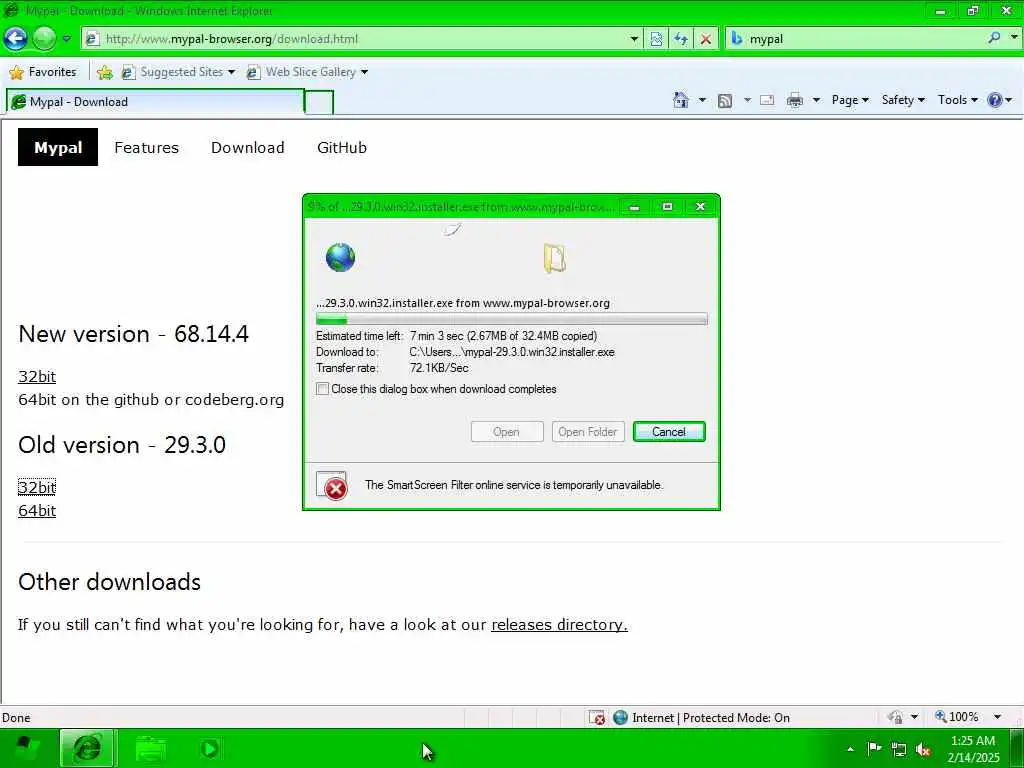This screenshot has height=768, width=1024.
Task: Show hidden tray icons arrow
Action: (x=850, y=749)
